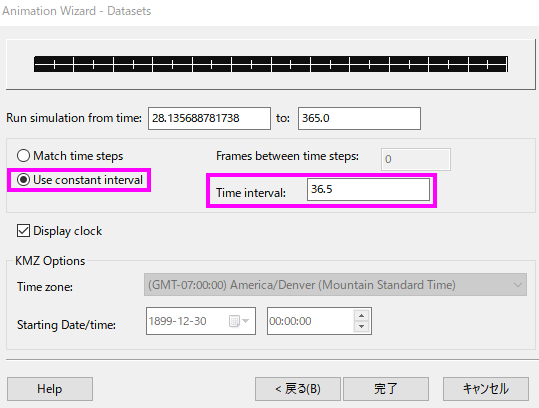
Task: Open the starting date calendar picker
Action: pyautogui.click(x=234, y=321)
